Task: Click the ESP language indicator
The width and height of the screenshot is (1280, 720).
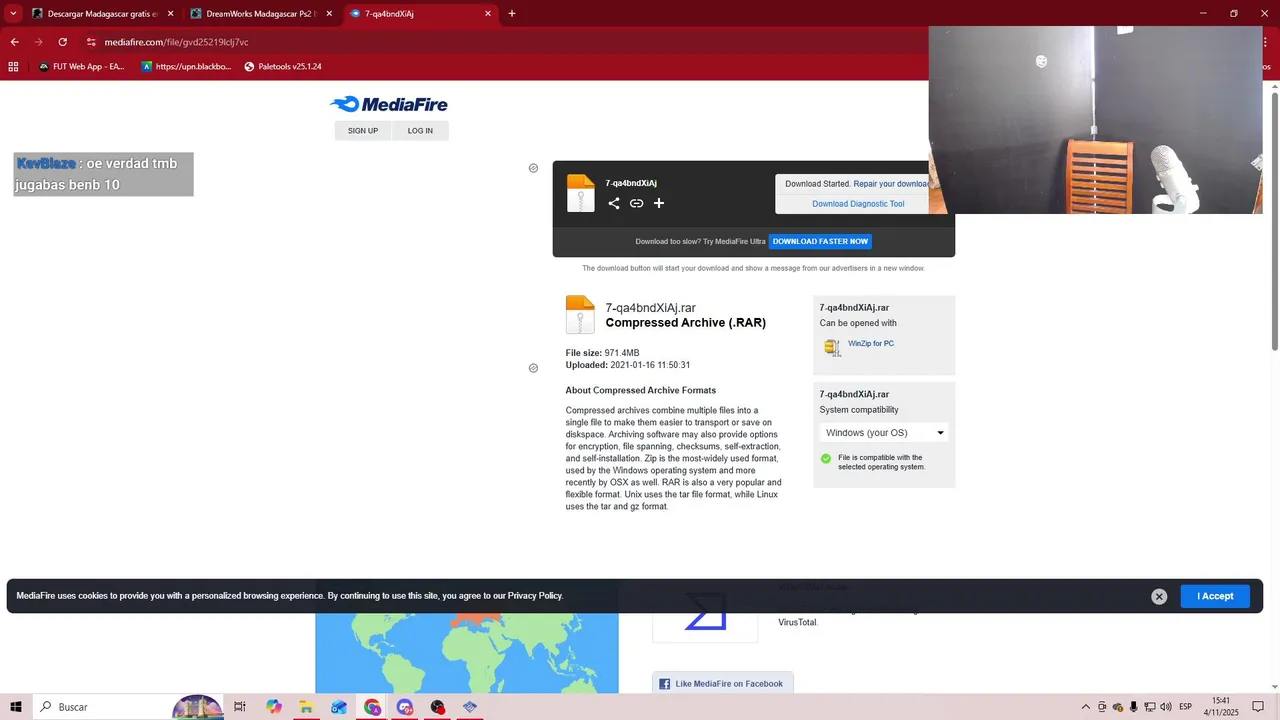Action: [1186, 707]
